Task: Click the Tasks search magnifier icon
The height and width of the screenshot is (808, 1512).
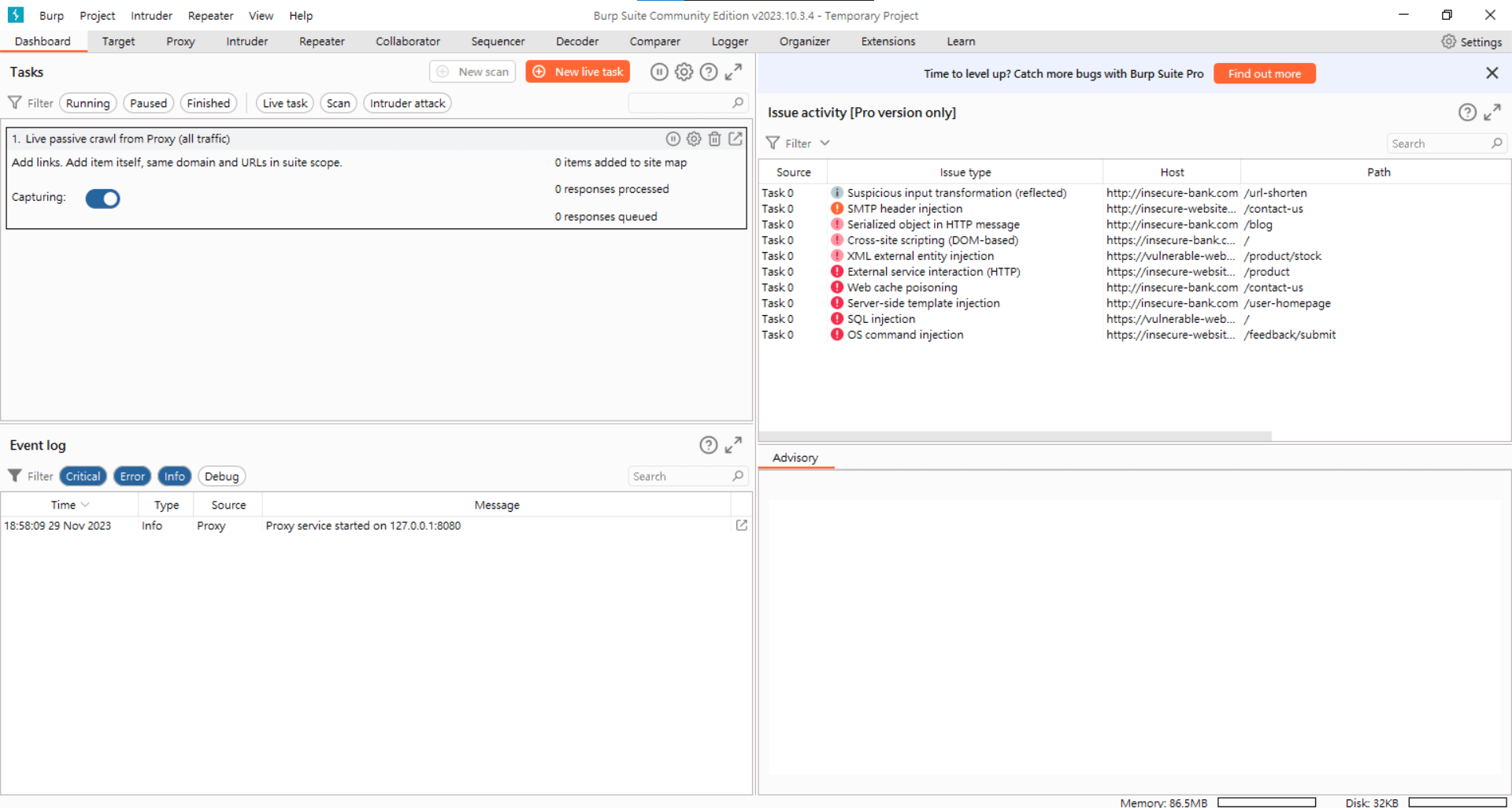Action: tap(738, 103)
